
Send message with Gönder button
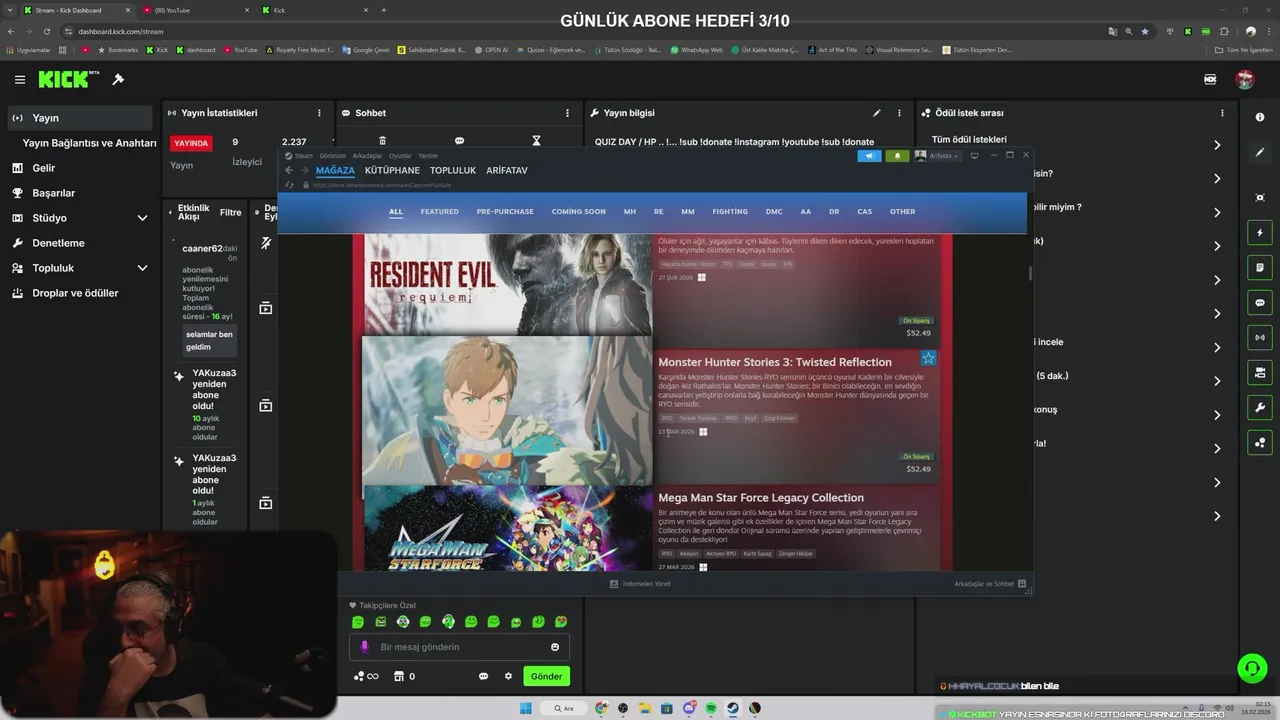(x=546, y=676)
